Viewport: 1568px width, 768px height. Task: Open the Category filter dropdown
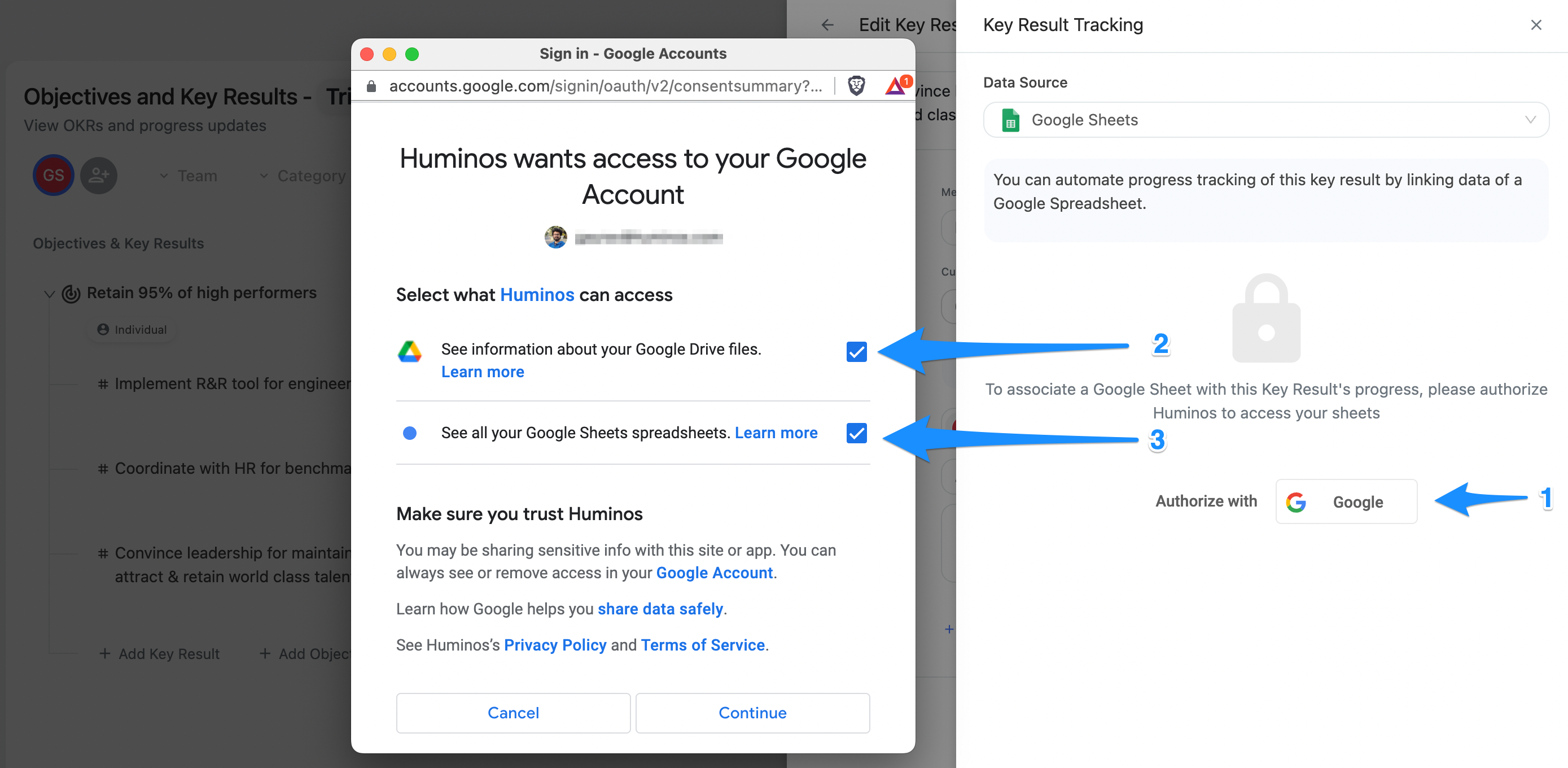click(303, 176)
